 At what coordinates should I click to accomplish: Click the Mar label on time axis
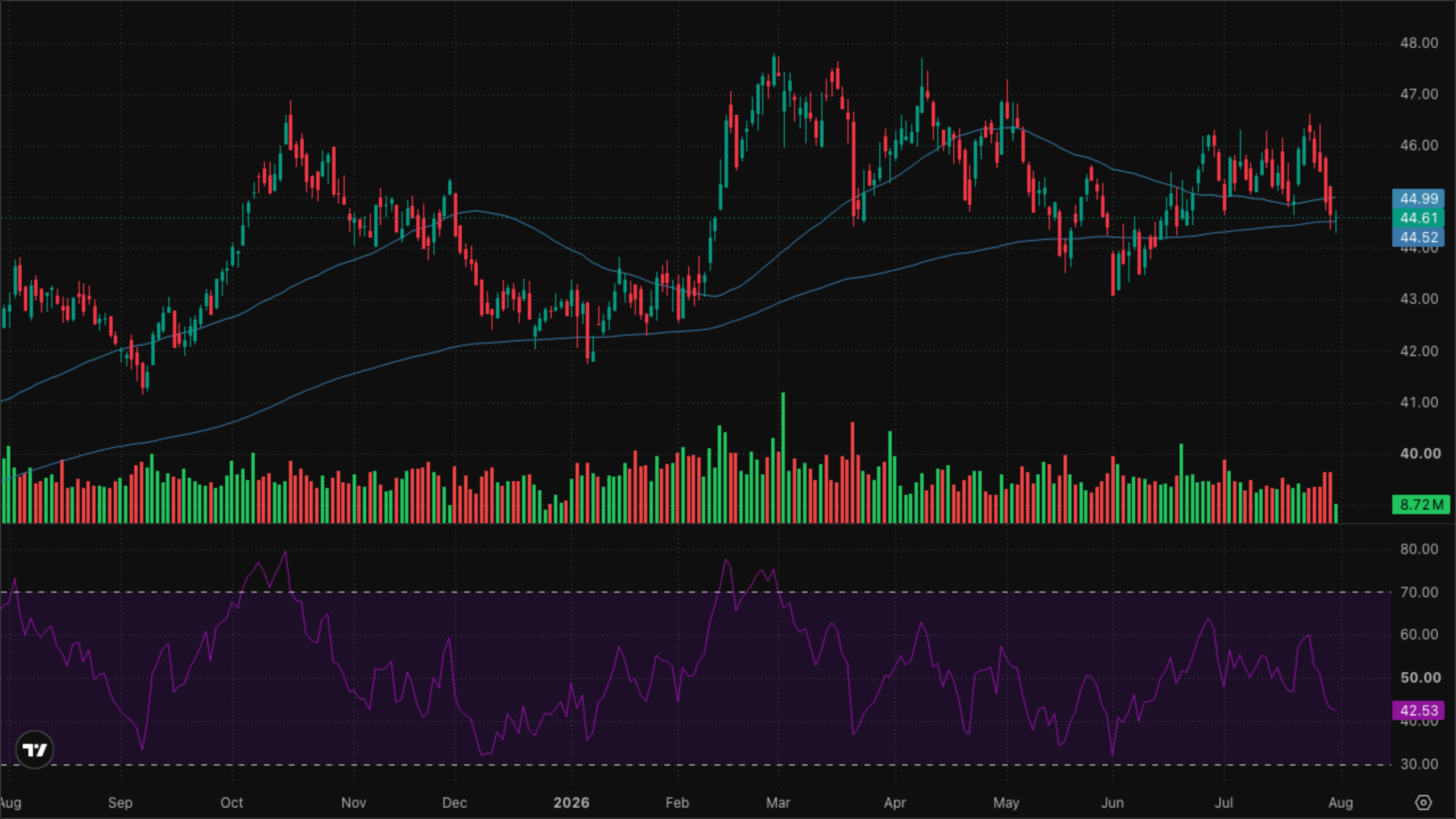tap(778, 803)
